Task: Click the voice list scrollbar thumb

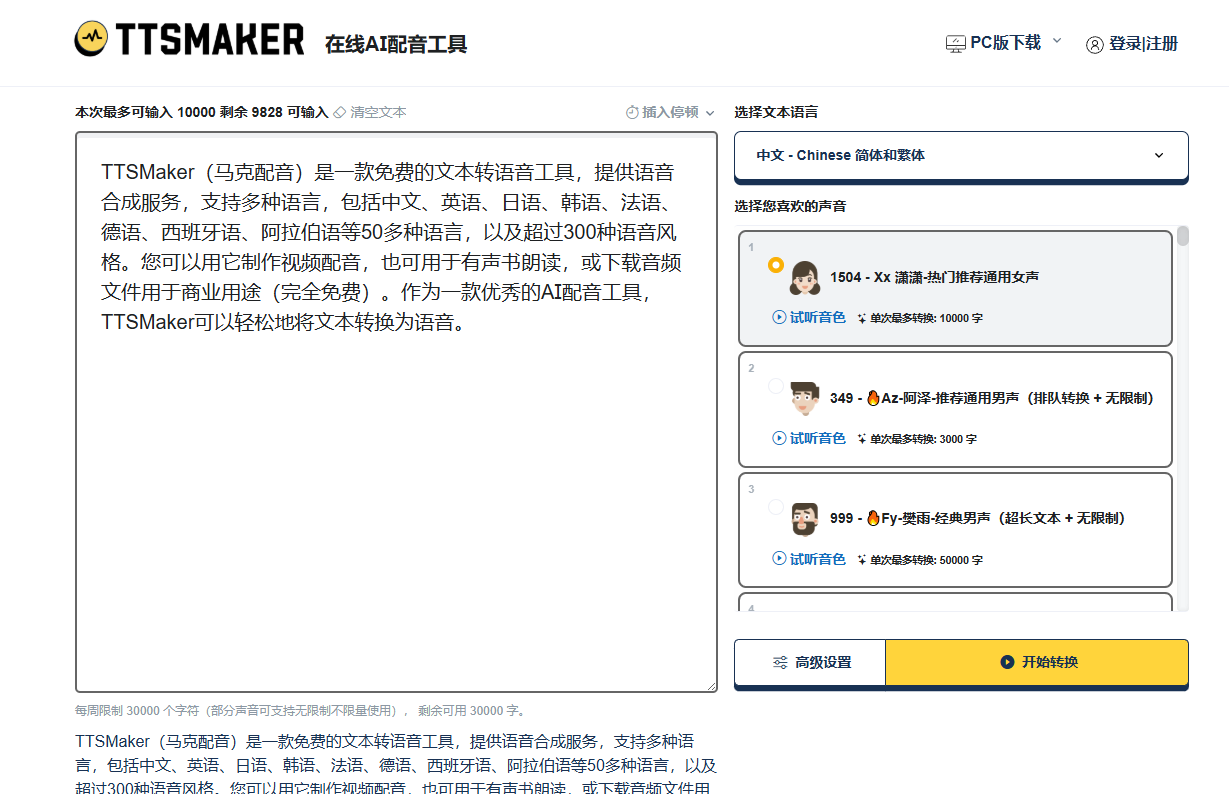Action: (x=1183, y=236)
